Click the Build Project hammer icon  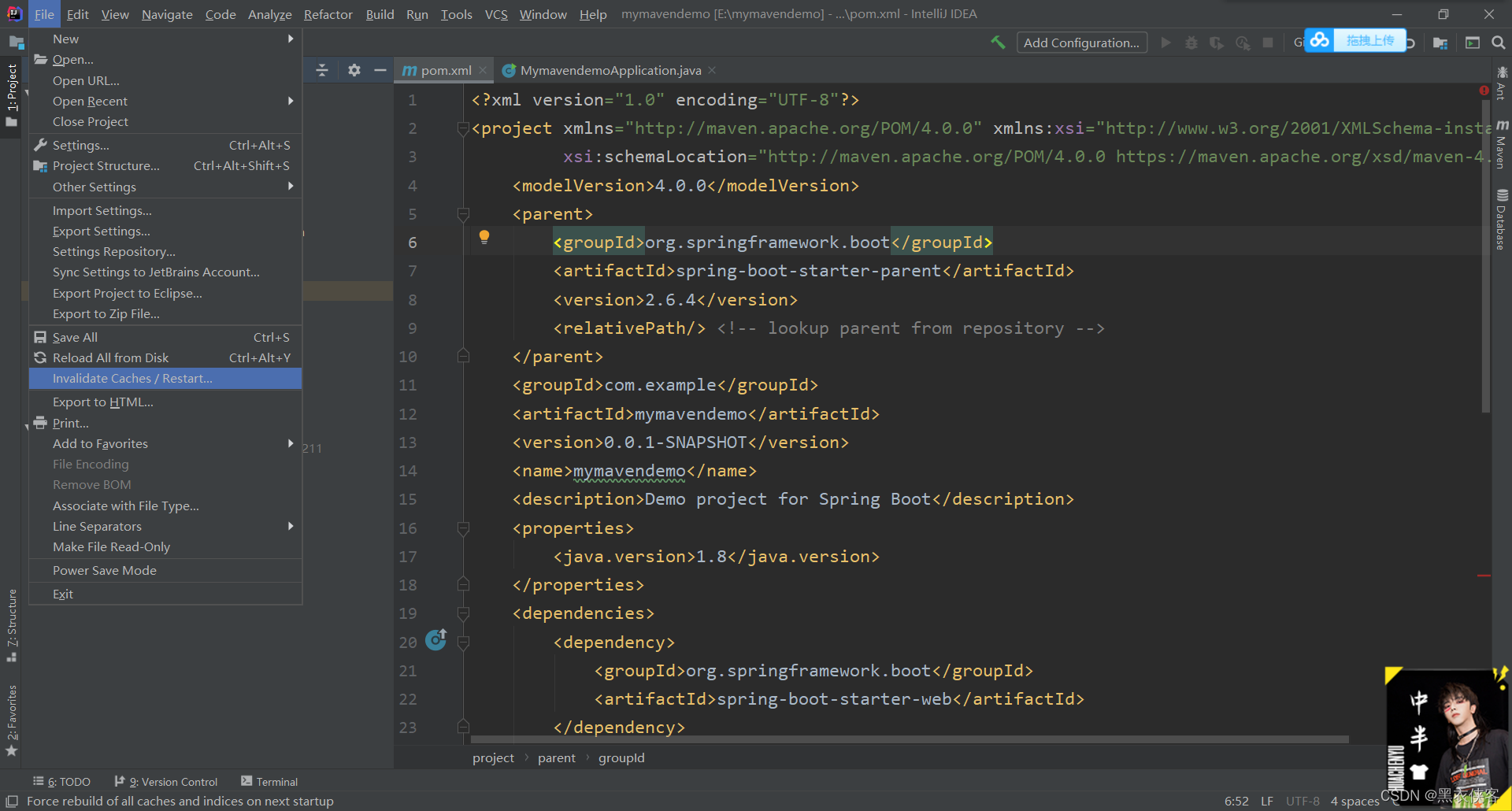tap(998, 43)
